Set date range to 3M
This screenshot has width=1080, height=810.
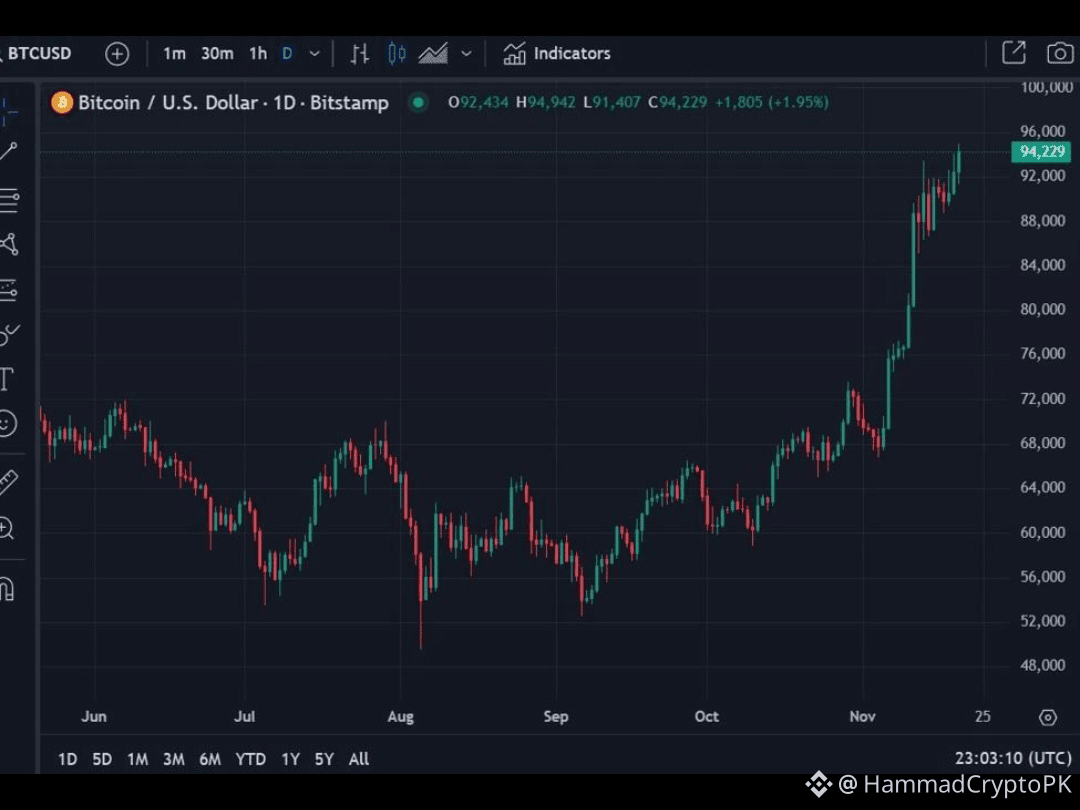(x=174, y=759)
